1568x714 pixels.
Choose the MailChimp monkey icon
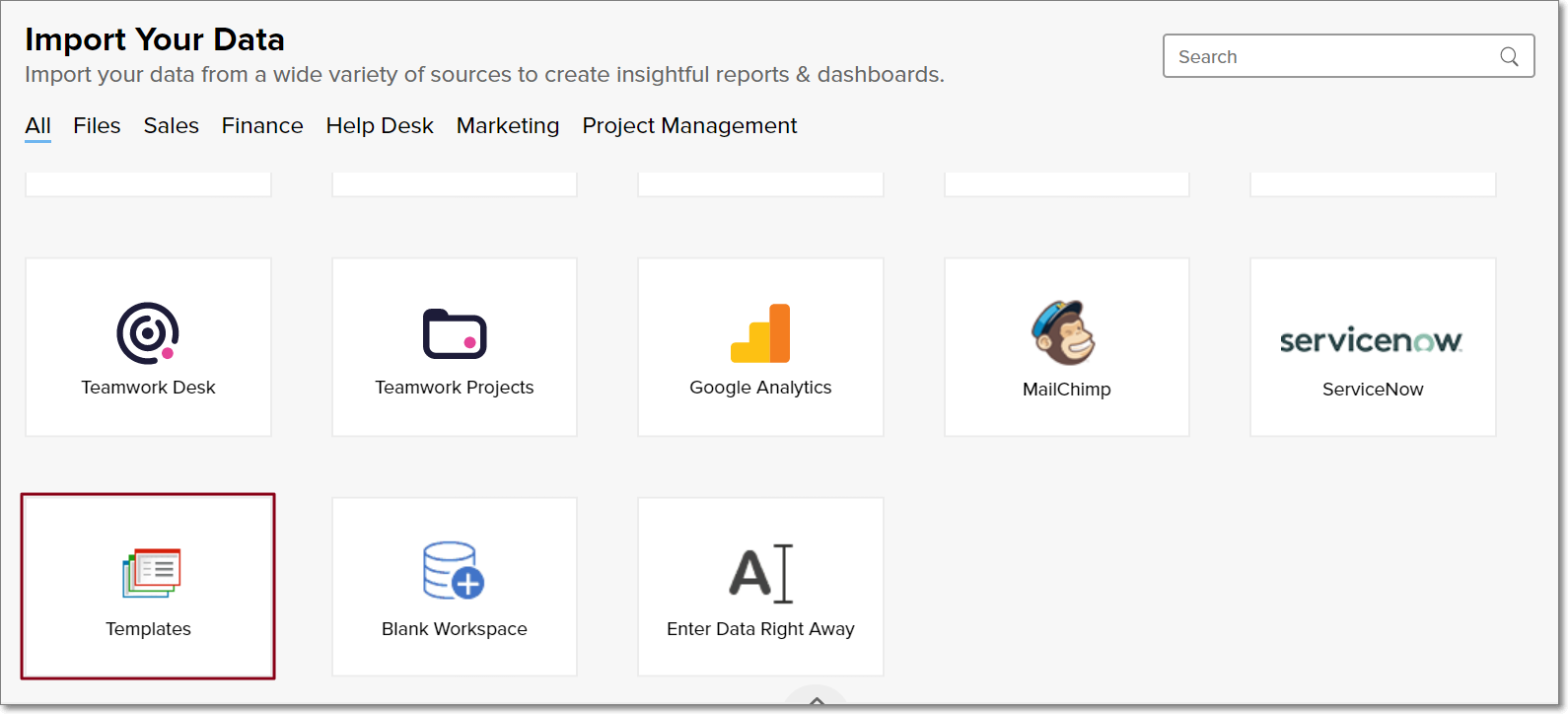pos(1065,333)
